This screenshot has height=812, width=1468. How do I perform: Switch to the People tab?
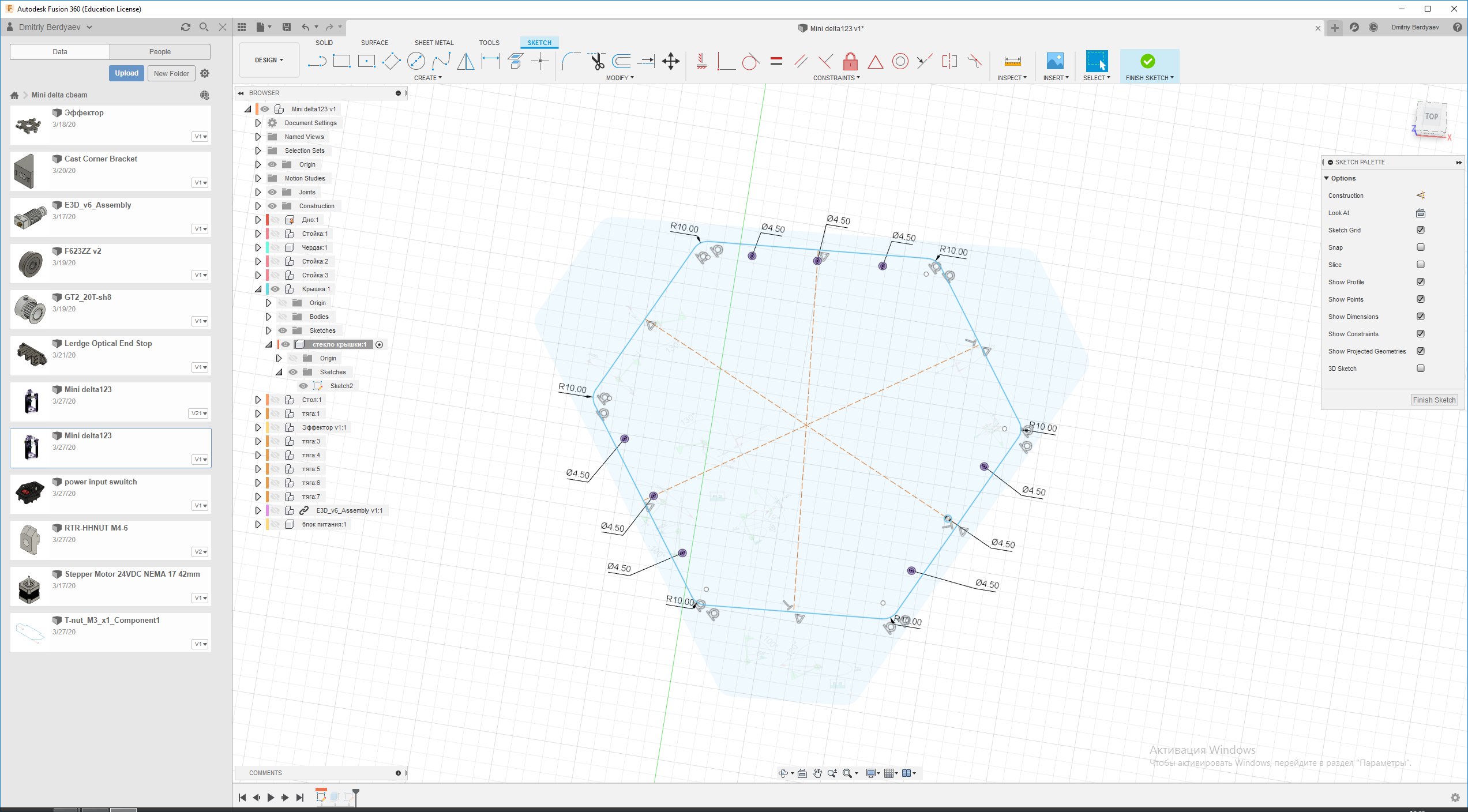[160, 51]
